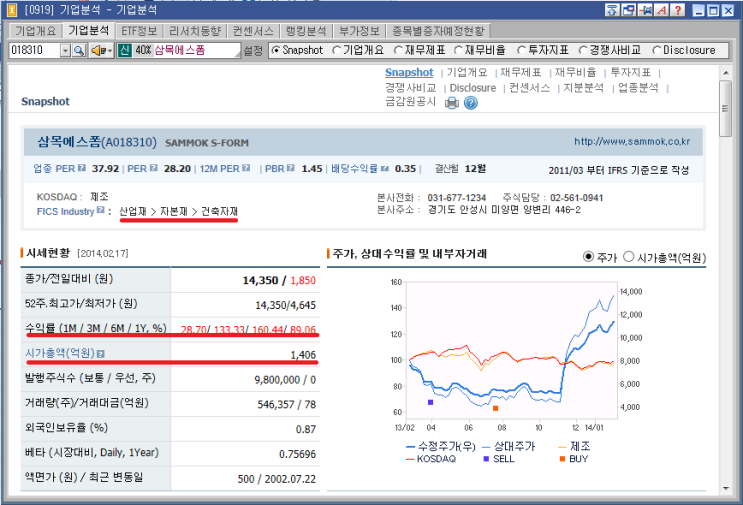Viewport: 743px width, 505px height.
Task: Click the 설정 settings label
Action: pos(253,50)
